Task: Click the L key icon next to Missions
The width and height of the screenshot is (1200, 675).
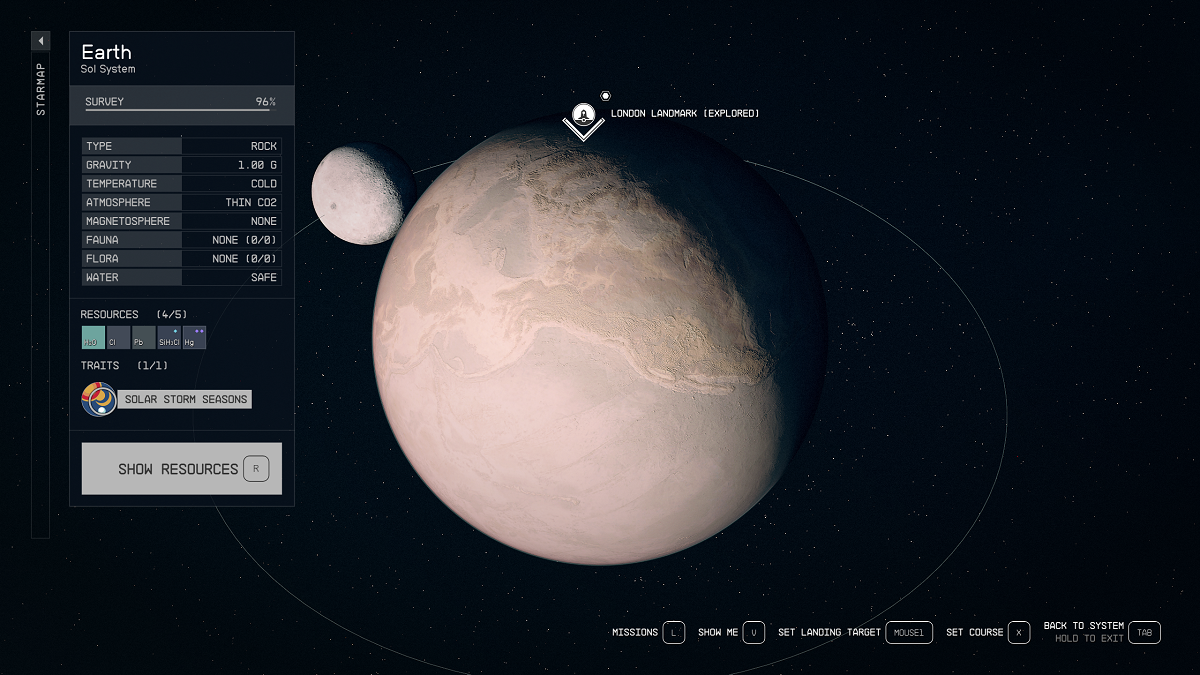Action: click(x=673, y=632)
